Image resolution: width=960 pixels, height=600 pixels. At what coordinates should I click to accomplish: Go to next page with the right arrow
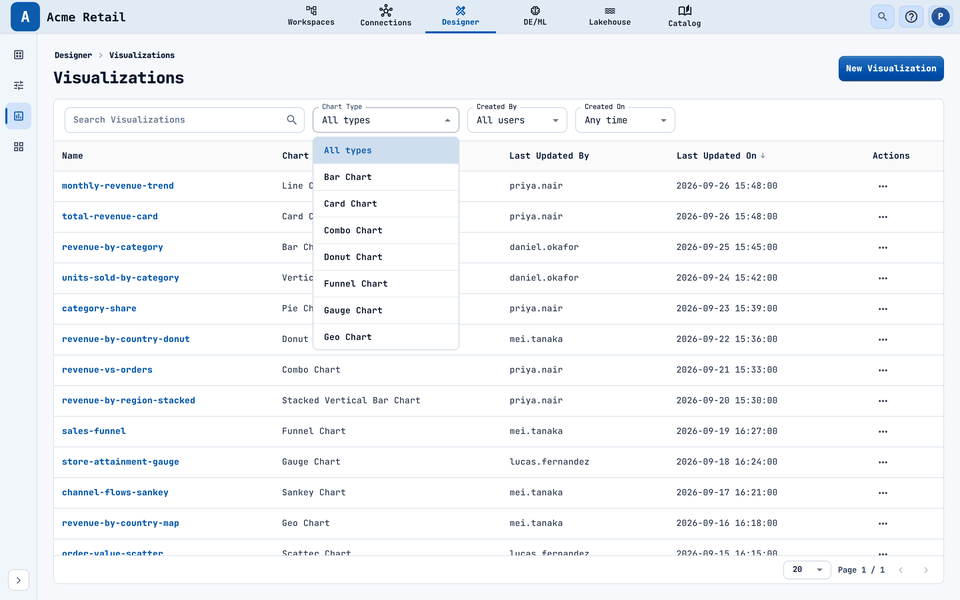(926, 570)
